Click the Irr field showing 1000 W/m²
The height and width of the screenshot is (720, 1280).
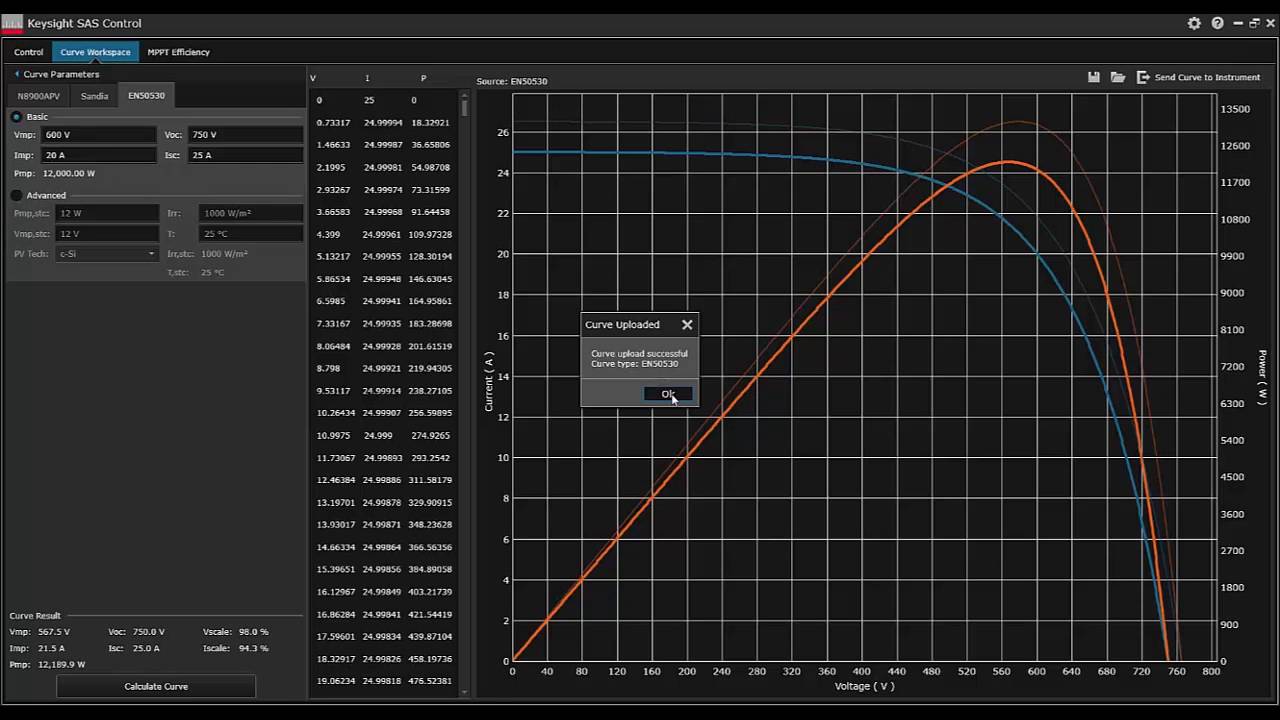(x=251, y=213)
